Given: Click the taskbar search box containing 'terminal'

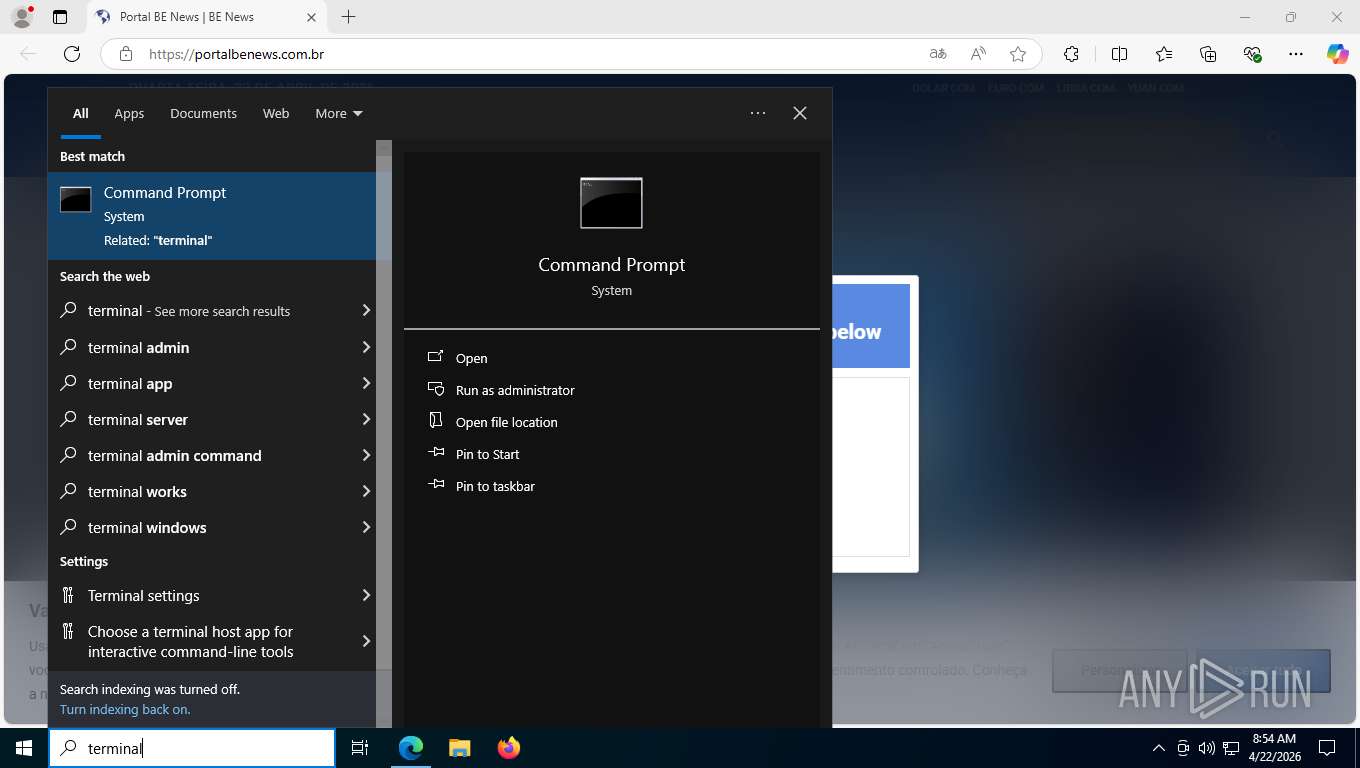Looking at the screenshot, I should click(x=192, y=748).
